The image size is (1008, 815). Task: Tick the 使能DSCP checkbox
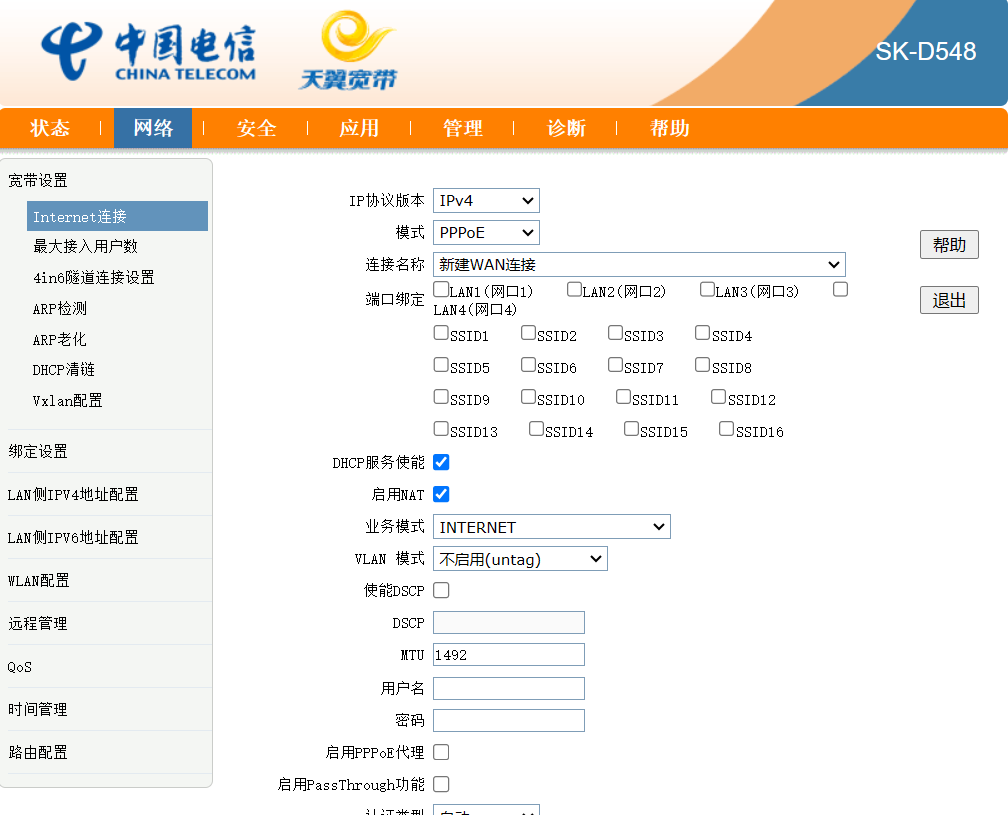click(x=441, y=590)
